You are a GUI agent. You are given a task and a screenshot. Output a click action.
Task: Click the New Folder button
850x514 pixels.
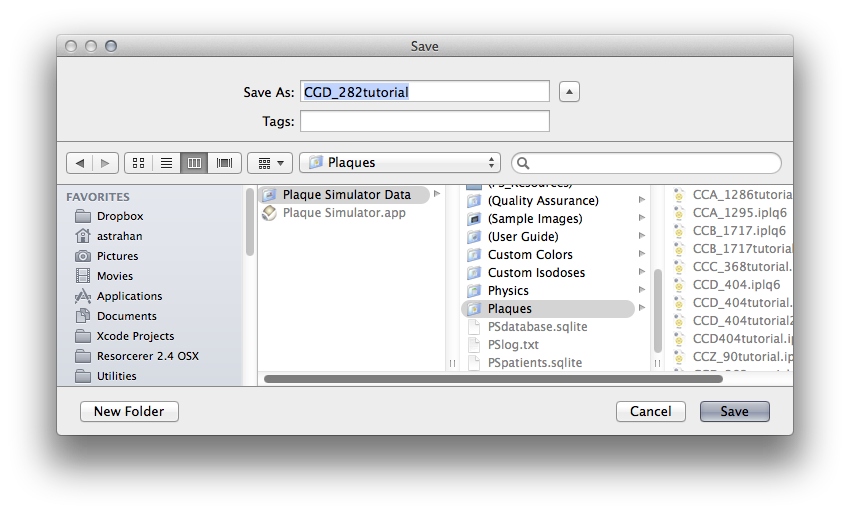[129, 411]
